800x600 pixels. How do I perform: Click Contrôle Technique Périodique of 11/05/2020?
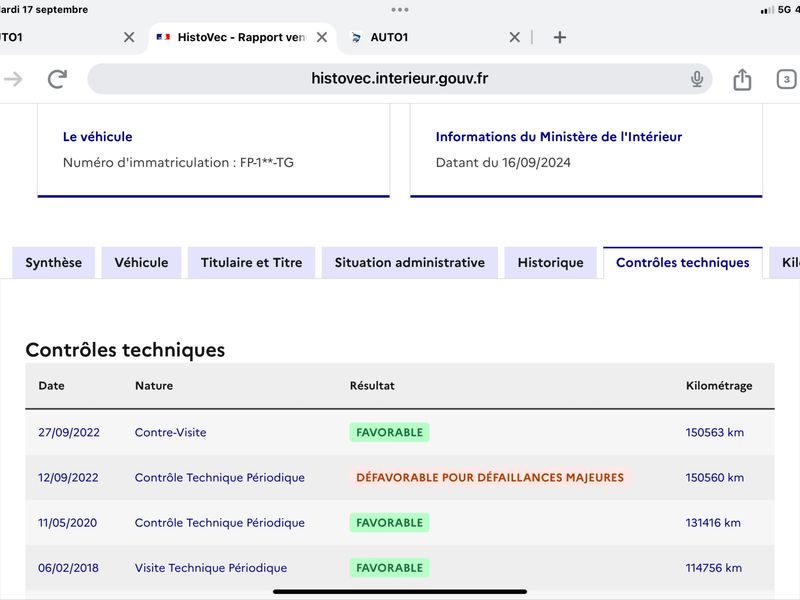click(220, 523)
